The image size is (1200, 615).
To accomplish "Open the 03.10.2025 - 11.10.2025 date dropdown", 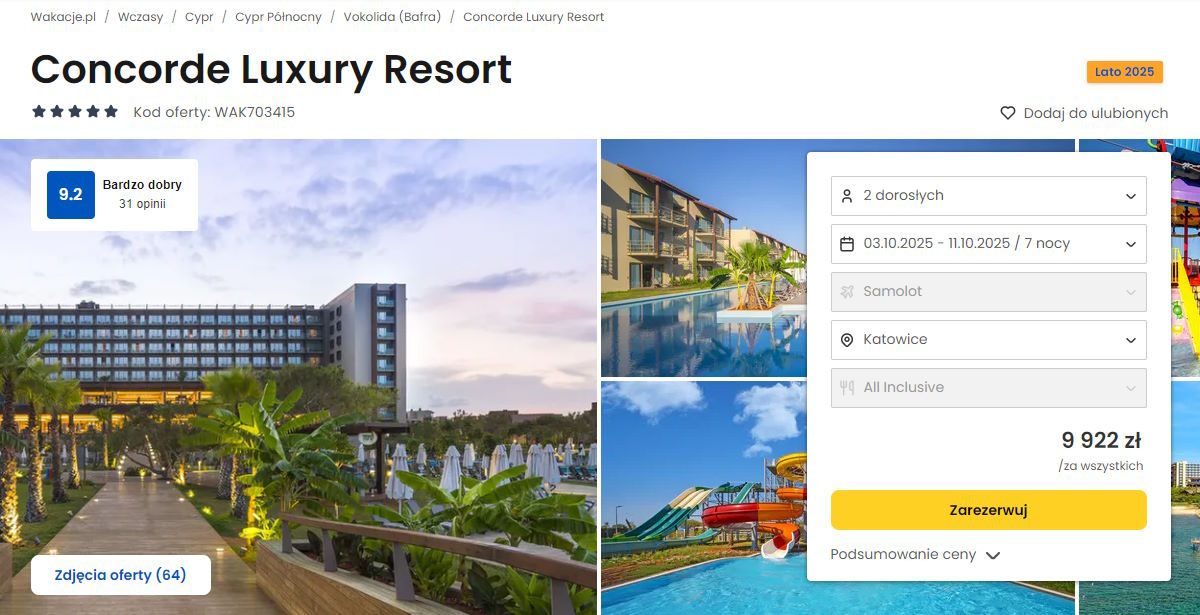I will pyautogui.click(x=989, y=244).
